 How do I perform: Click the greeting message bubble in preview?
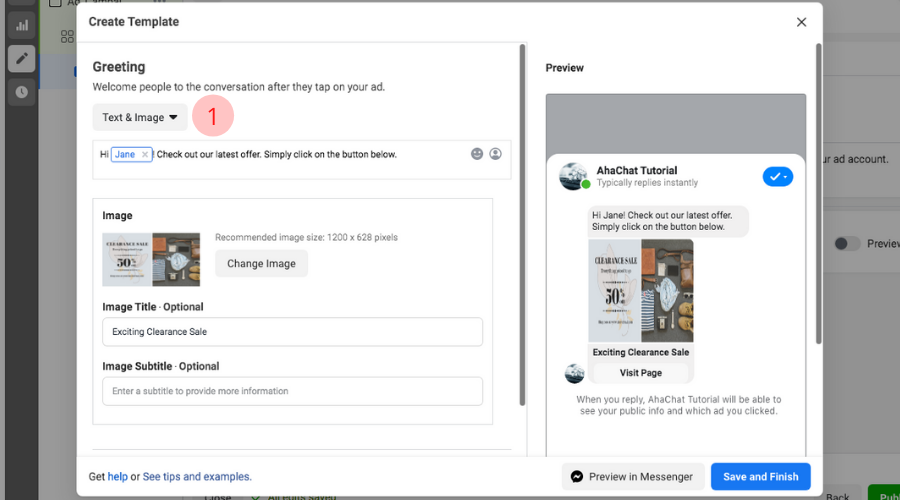pos(668,221)
